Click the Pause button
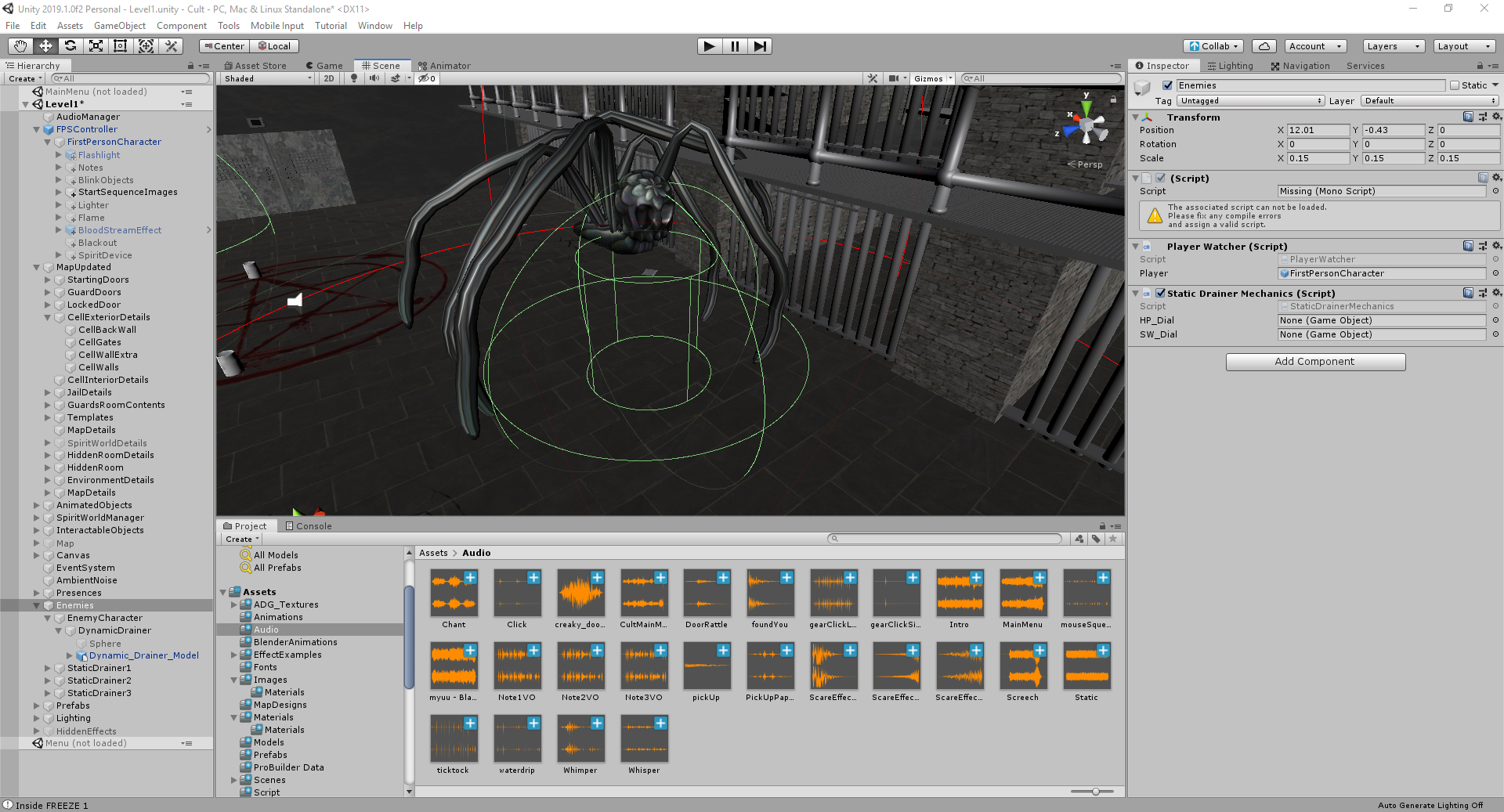 pyautogui.click(x=735, y=46)
